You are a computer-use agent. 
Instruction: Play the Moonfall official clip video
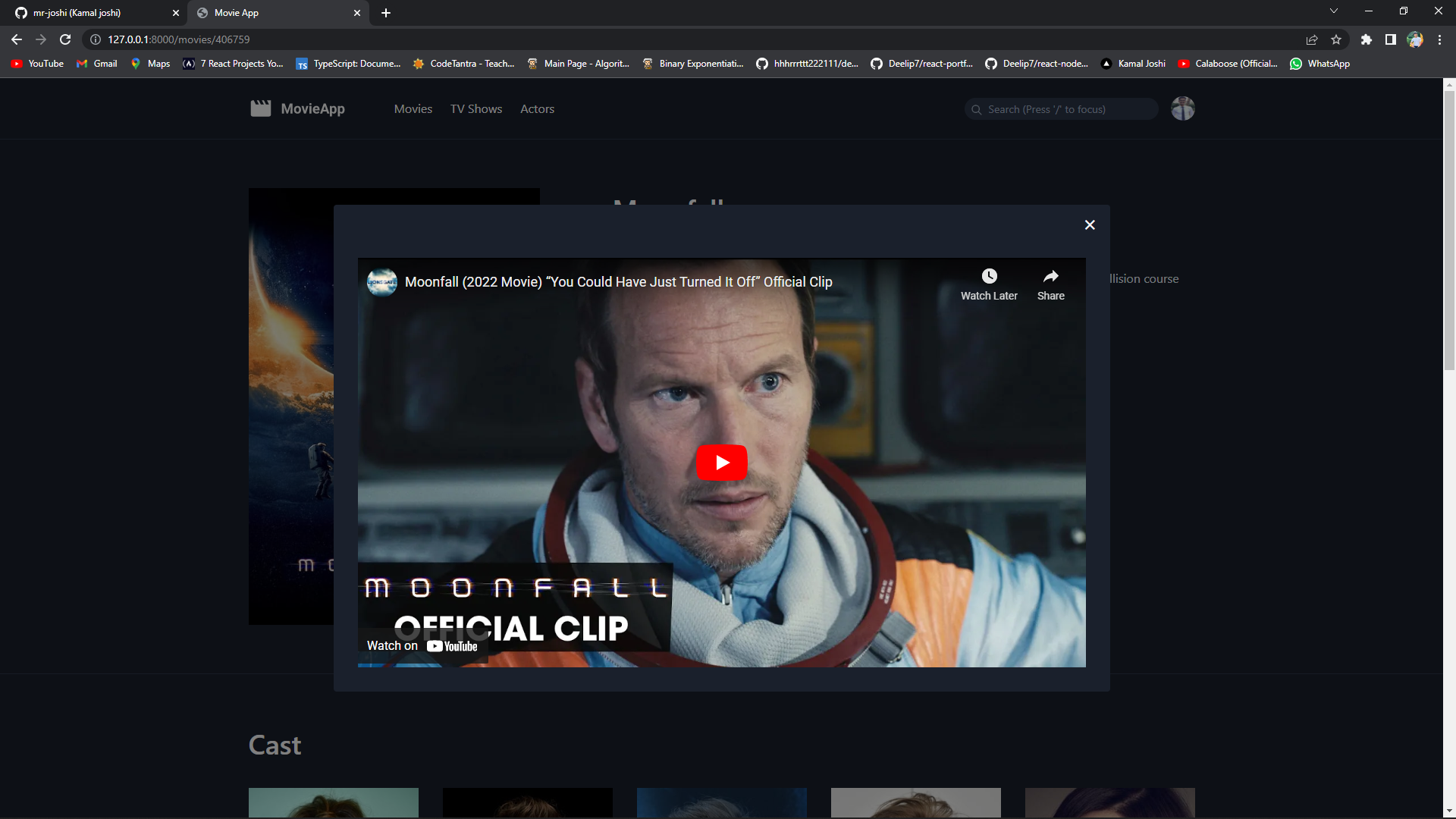(721, 462)
